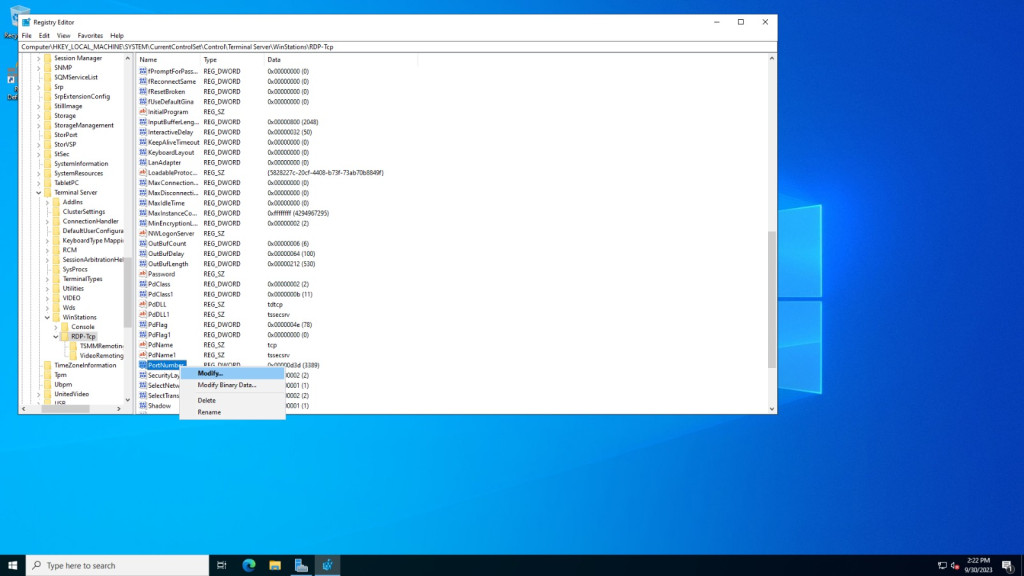Choose Modify Binary Data... in context menu
1024x576 pixels.
click(x=232, y=385)
